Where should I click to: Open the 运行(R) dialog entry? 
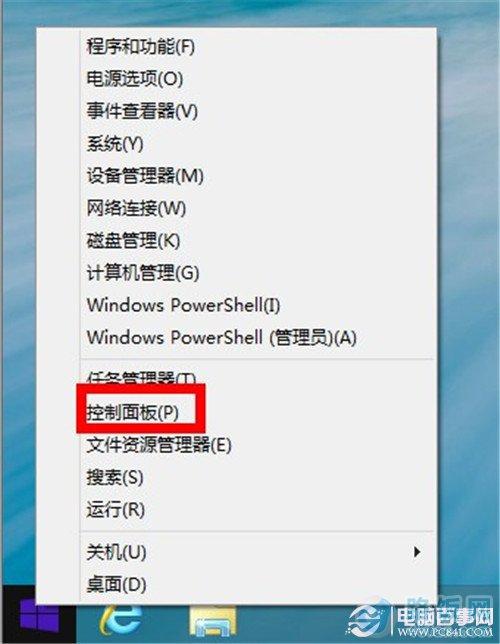pyautogui.click(x=115, y=510)
